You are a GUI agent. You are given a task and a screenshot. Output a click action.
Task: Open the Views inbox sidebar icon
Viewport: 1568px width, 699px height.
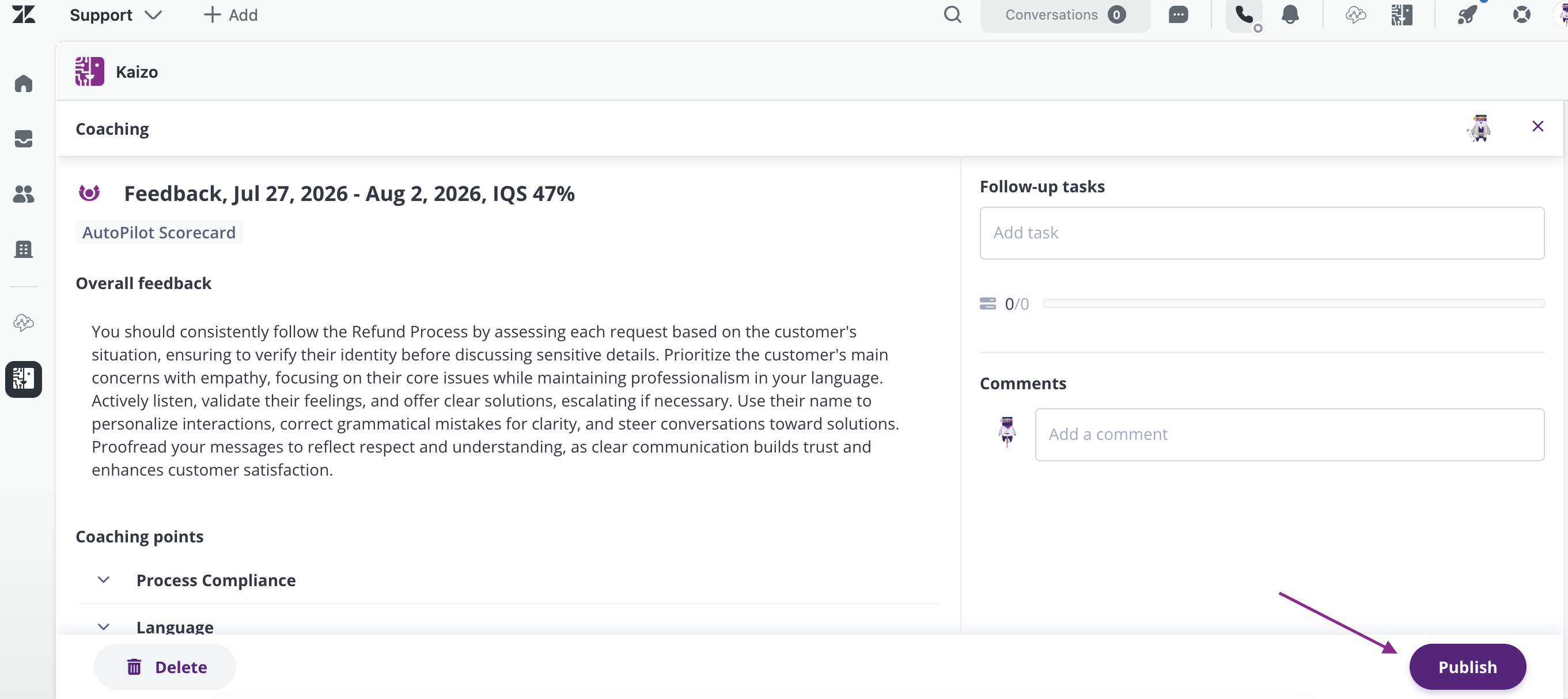(24, 139)
